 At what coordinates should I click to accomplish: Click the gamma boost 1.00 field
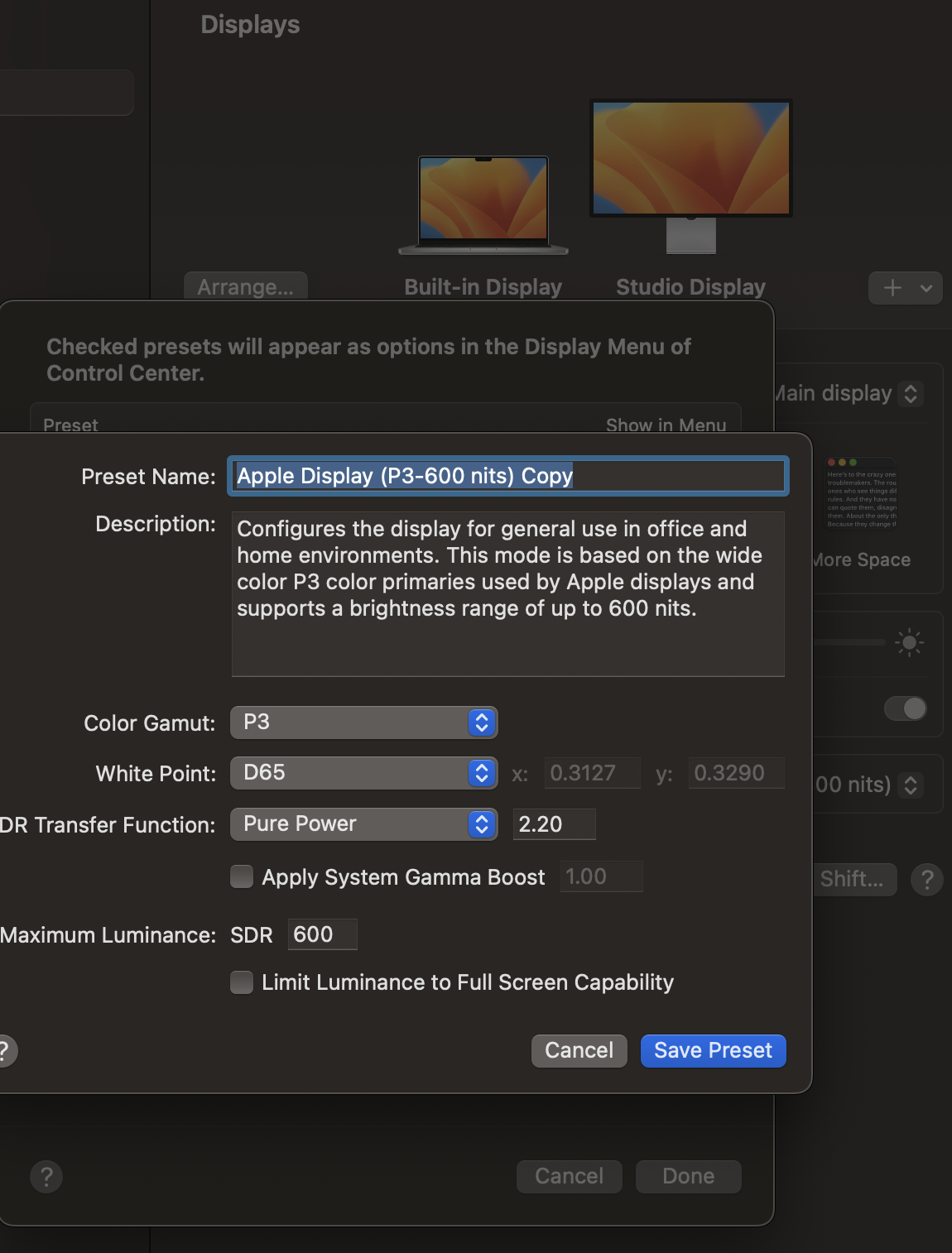coord(601,876)
